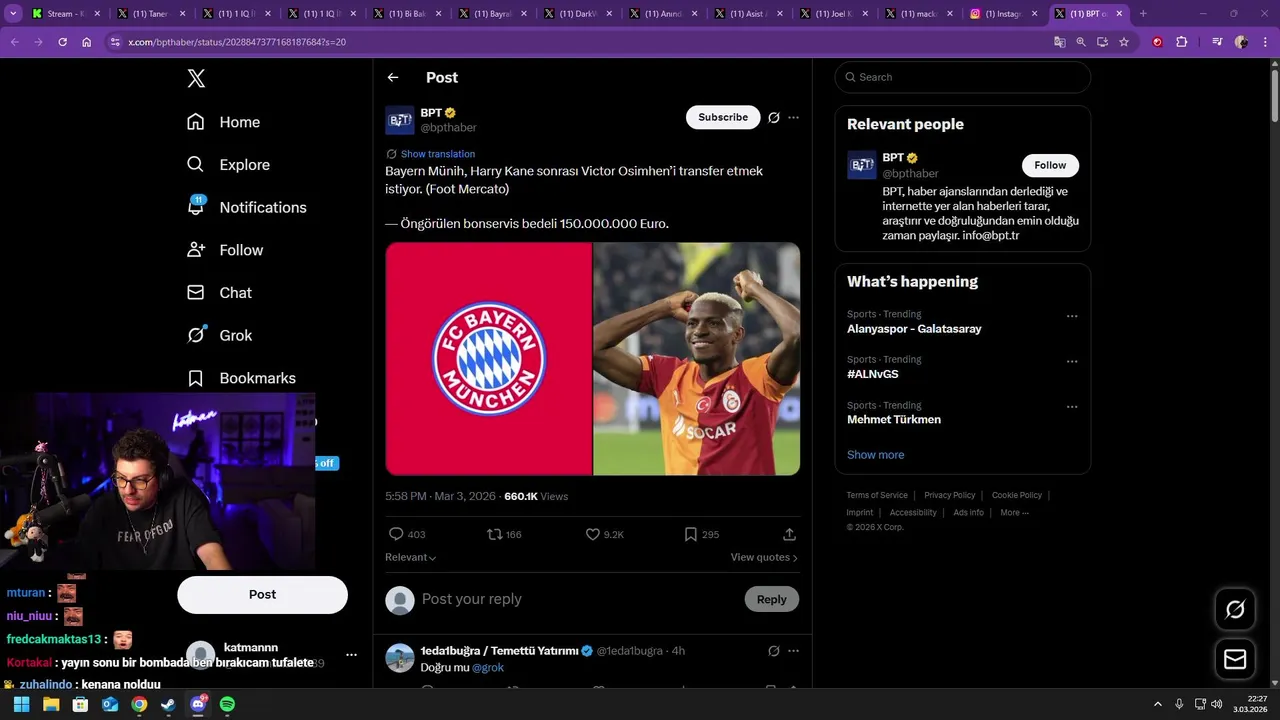Click Show more under What's happening
This screenshot has height=720, width=1280.
pos(875,455)
